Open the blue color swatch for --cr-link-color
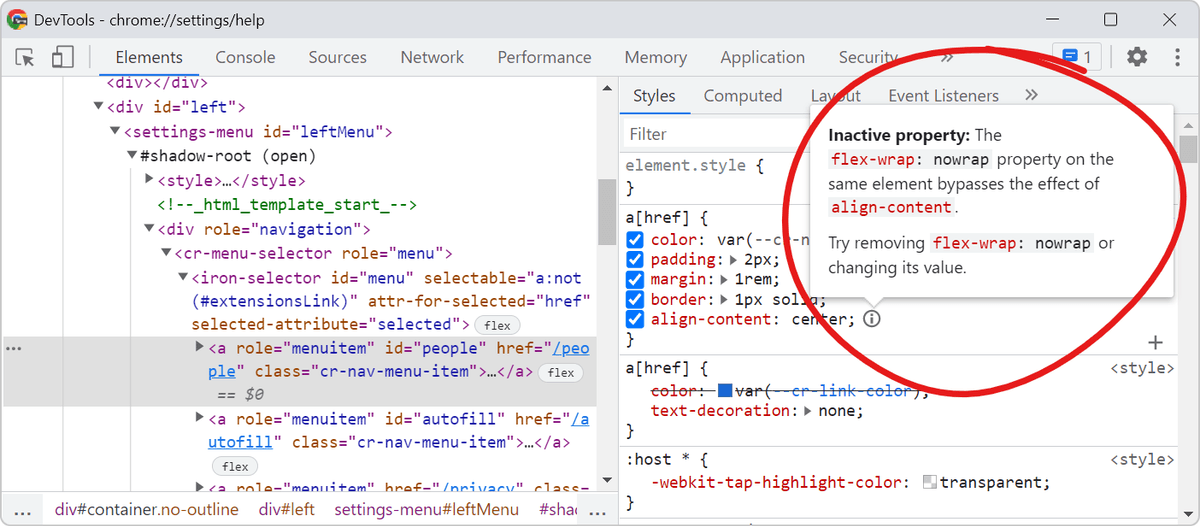1200x526 pixels. tap(725, 391)
